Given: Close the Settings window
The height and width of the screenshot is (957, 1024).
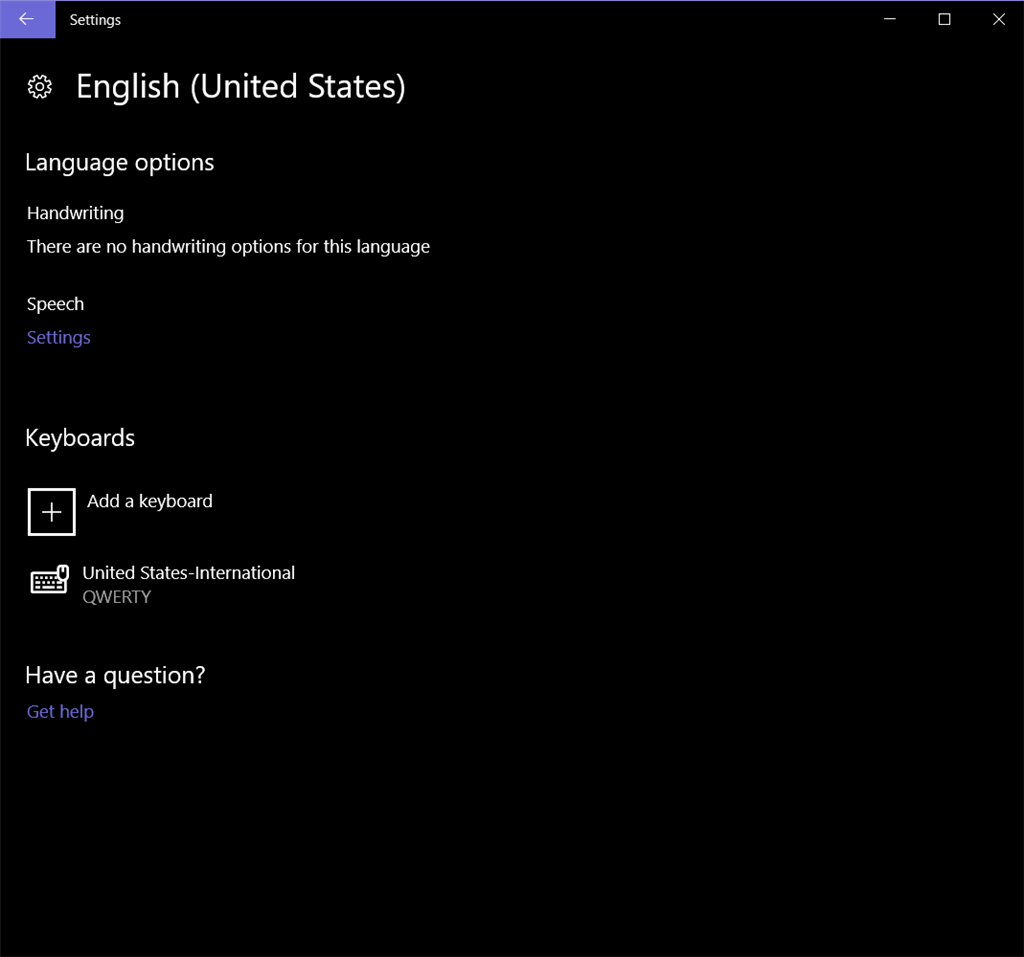Looking at the screenshot, I should (x=999, y=20).
